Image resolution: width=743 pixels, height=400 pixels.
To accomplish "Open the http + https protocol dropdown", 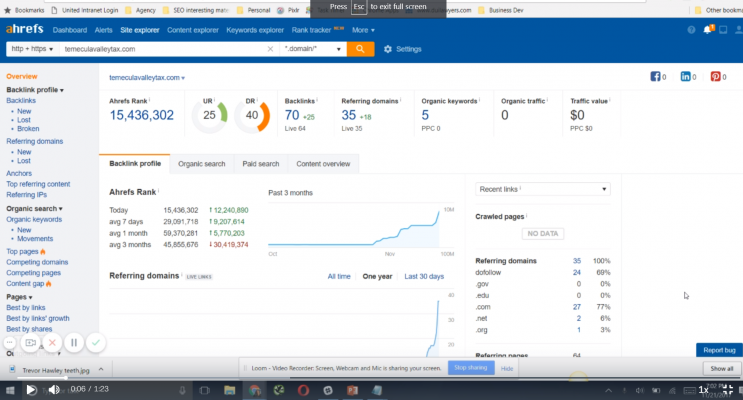I will 30,48.
